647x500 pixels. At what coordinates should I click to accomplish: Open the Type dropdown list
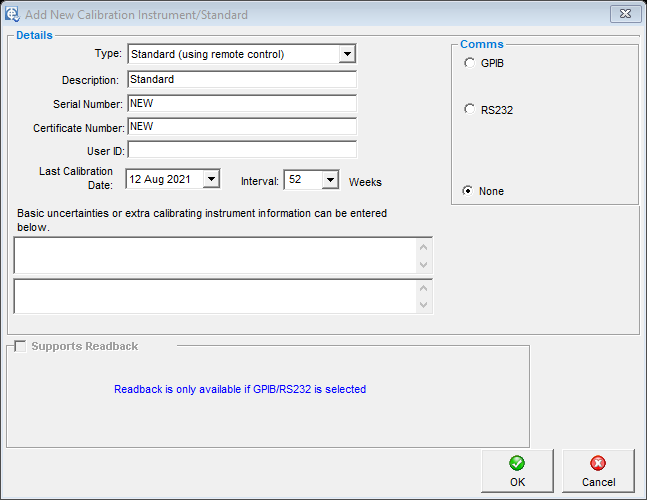click(x=346, y=54)
